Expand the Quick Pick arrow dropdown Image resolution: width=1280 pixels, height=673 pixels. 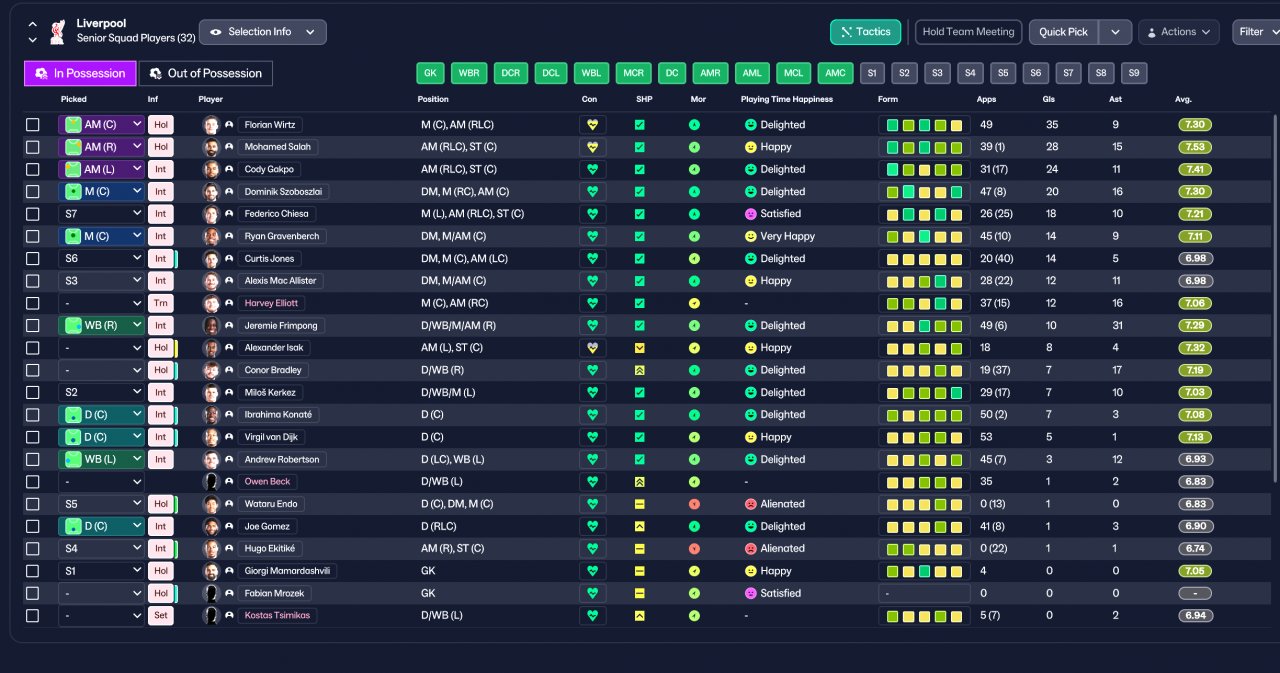1115,32
